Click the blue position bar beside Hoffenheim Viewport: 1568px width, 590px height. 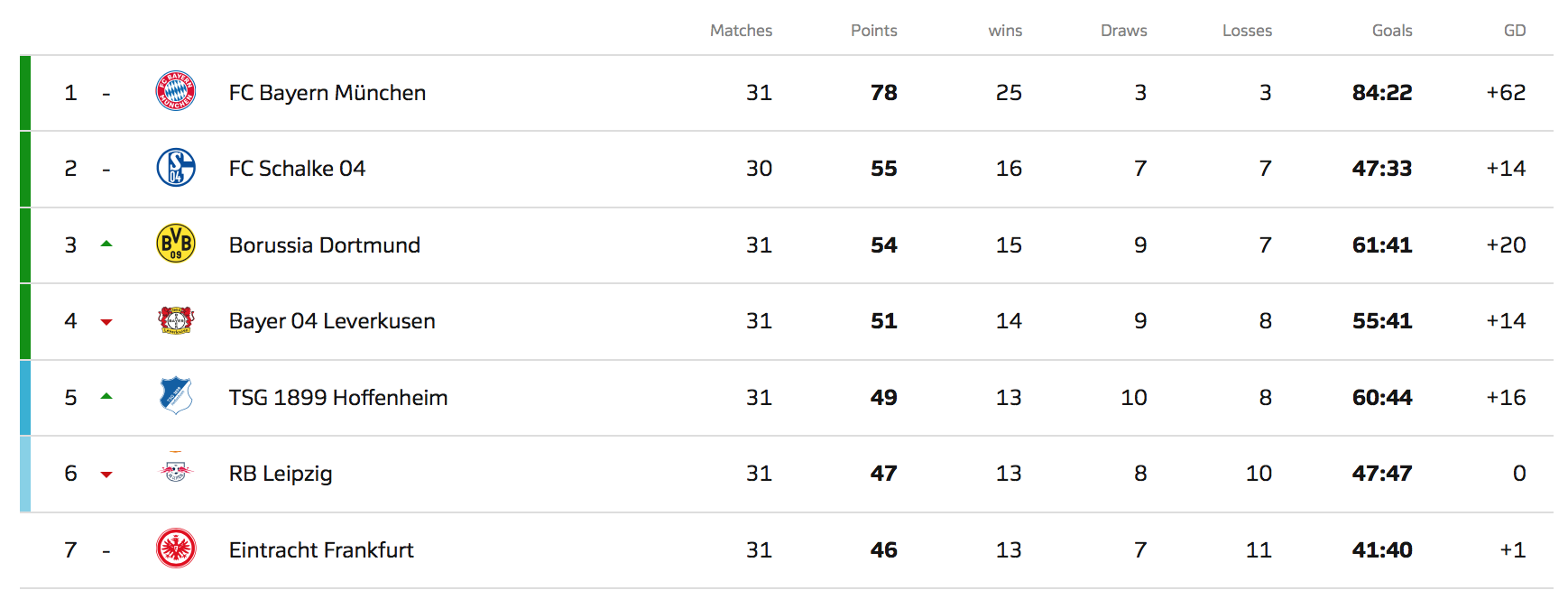click(x=25, y=398)
